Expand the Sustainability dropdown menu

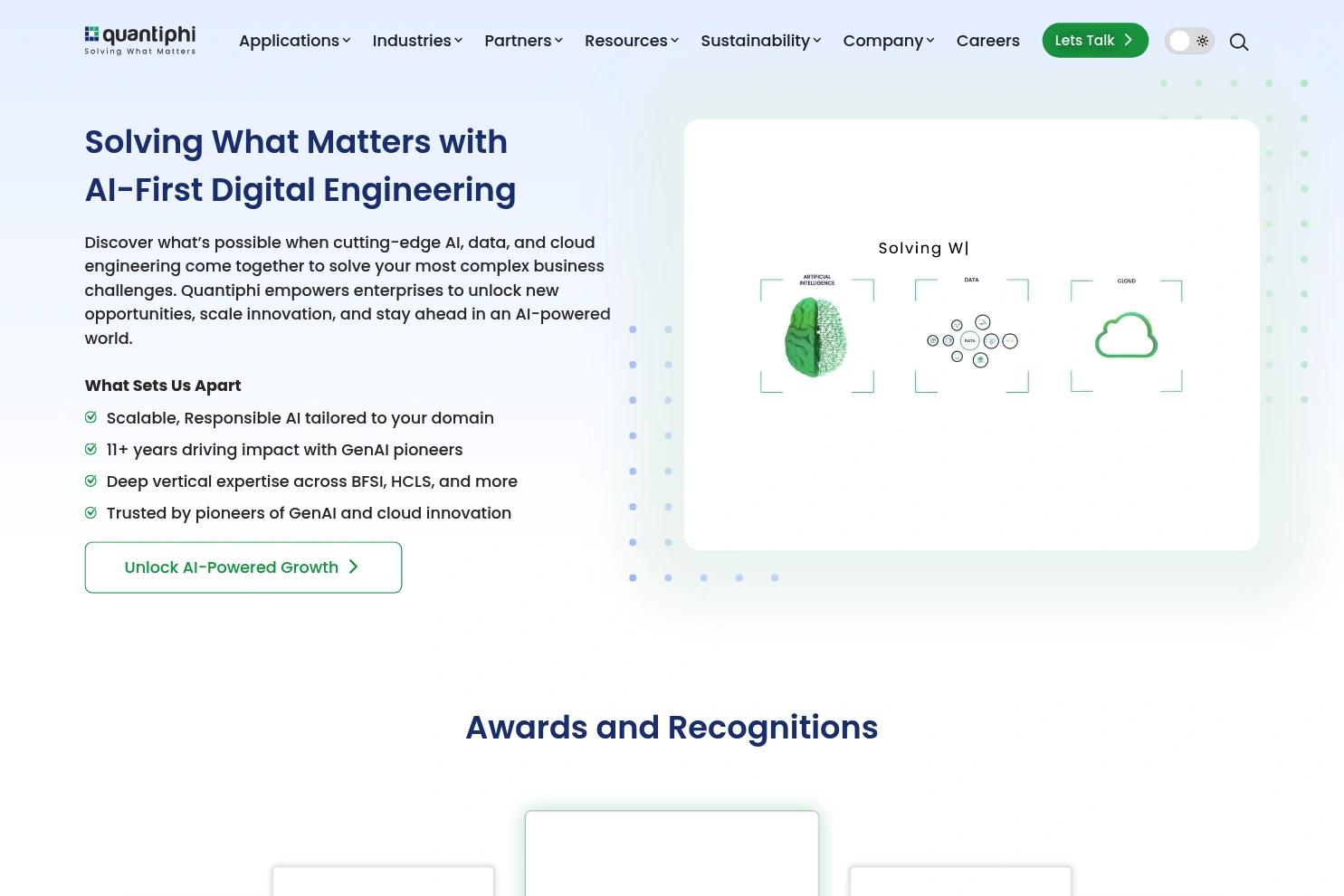click(x=761, y=41)
